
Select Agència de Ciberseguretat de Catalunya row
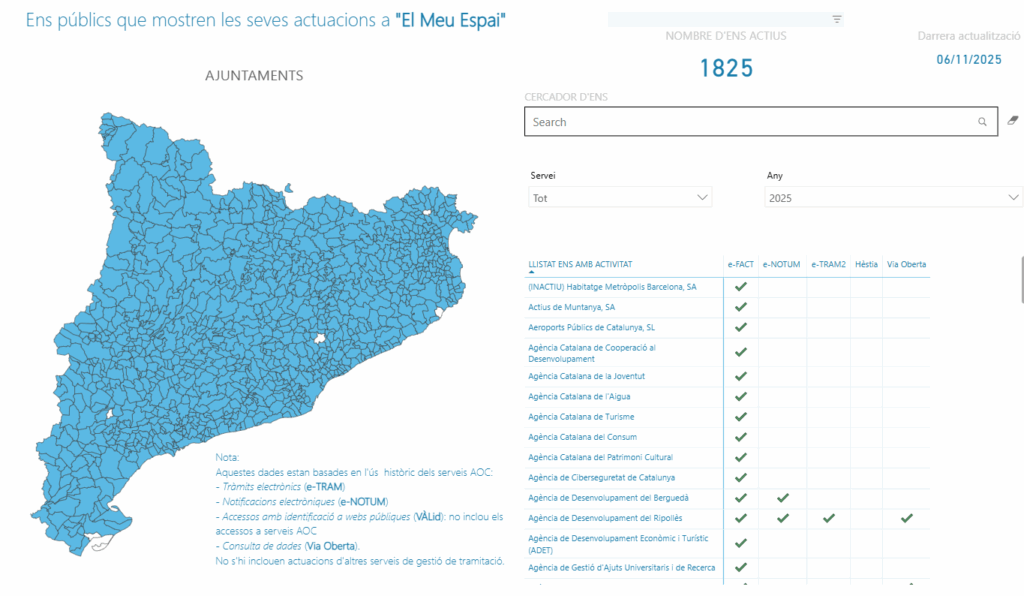tap(601, 477)
